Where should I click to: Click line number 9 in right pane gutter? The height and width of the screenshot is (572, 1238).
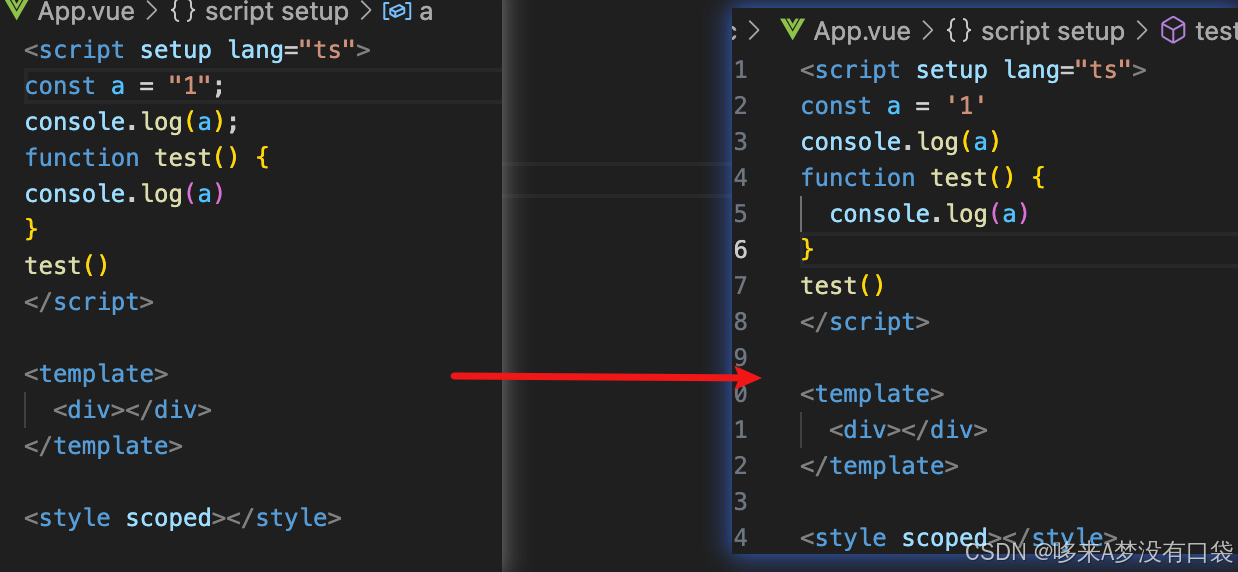740,358
